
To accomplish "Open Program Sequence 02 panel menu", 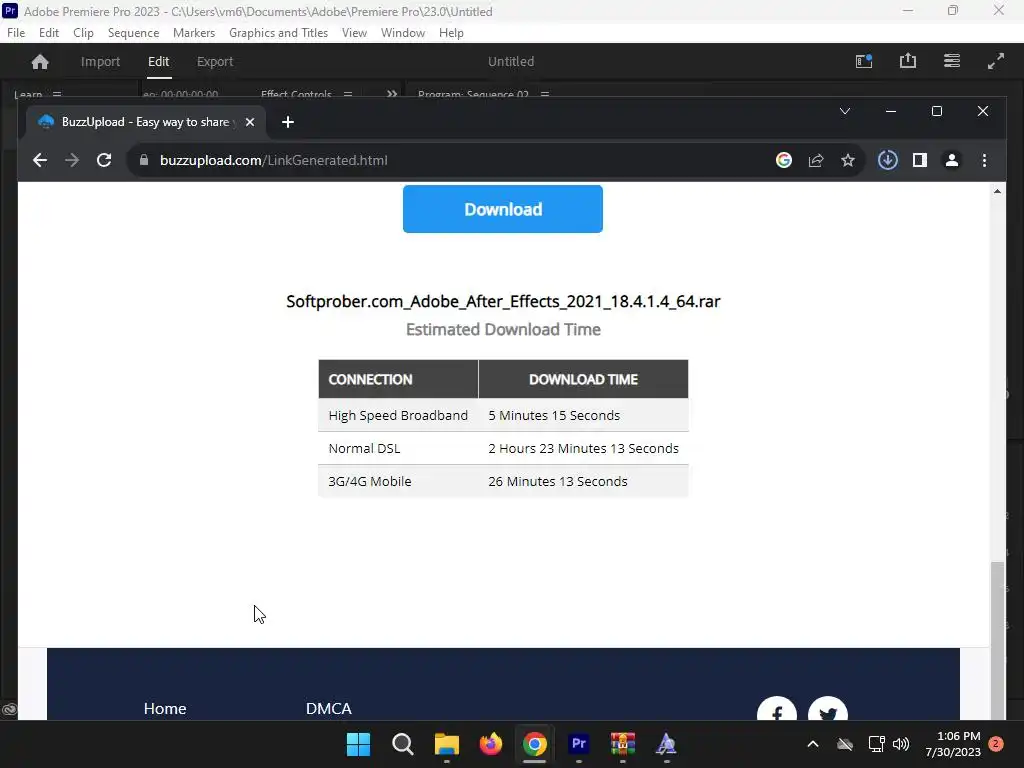I will (x=545, y=94).
